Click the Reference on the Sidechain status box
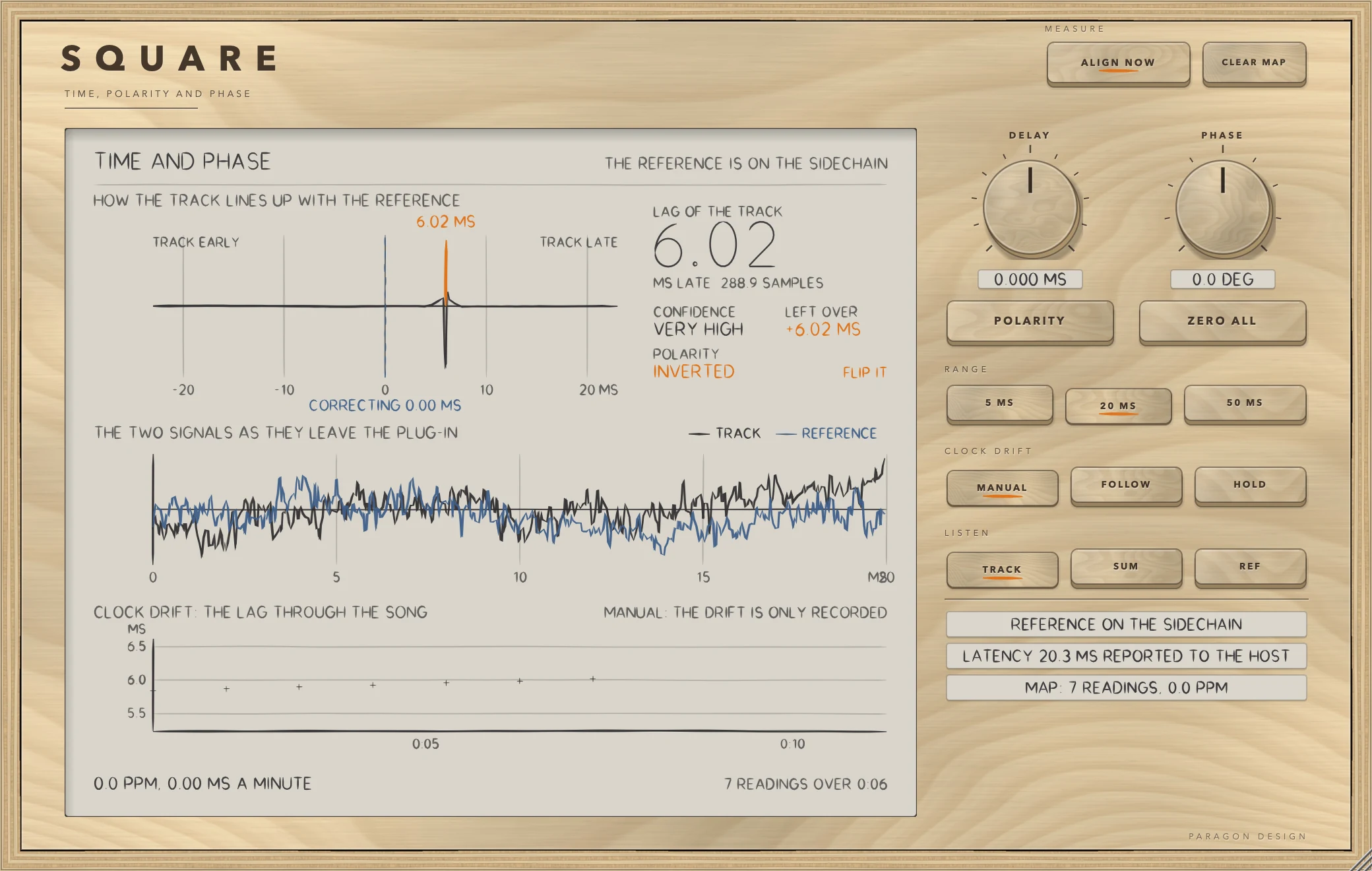 pos(1126,624)
